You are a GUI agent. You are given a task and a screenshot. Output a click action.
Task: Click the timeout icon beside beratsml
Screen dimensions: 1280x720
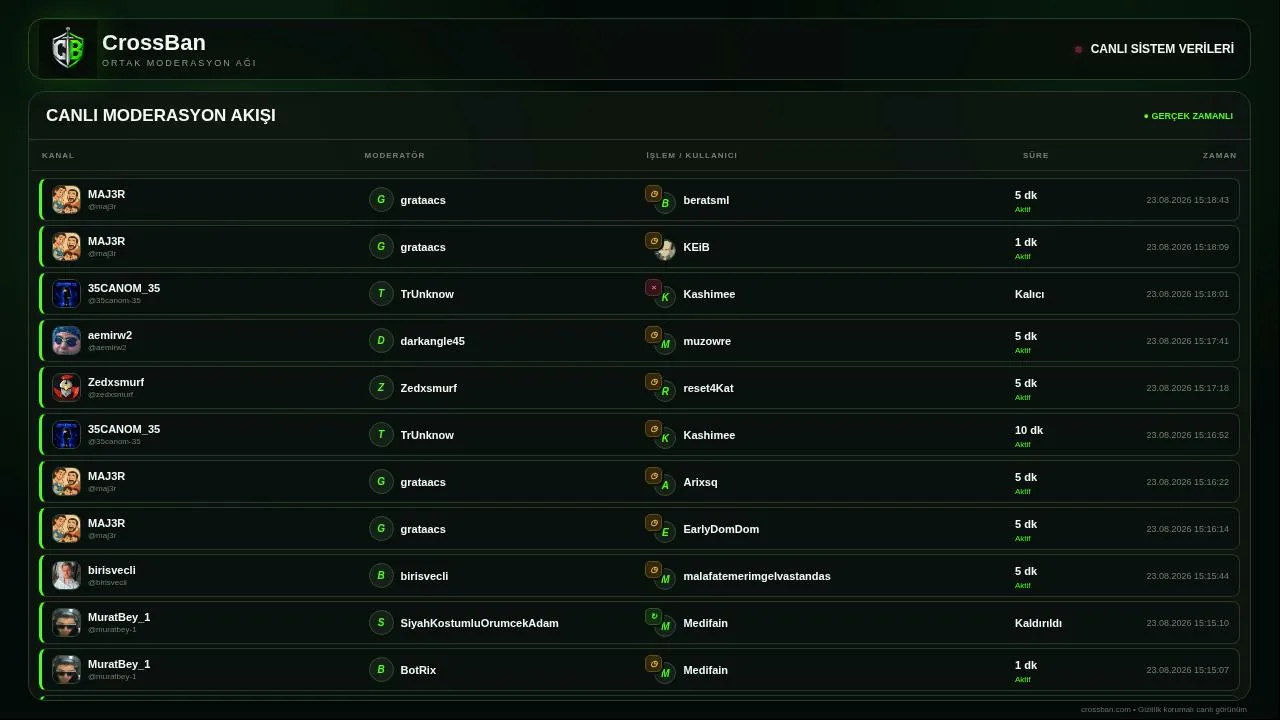(x=653, y=194)
